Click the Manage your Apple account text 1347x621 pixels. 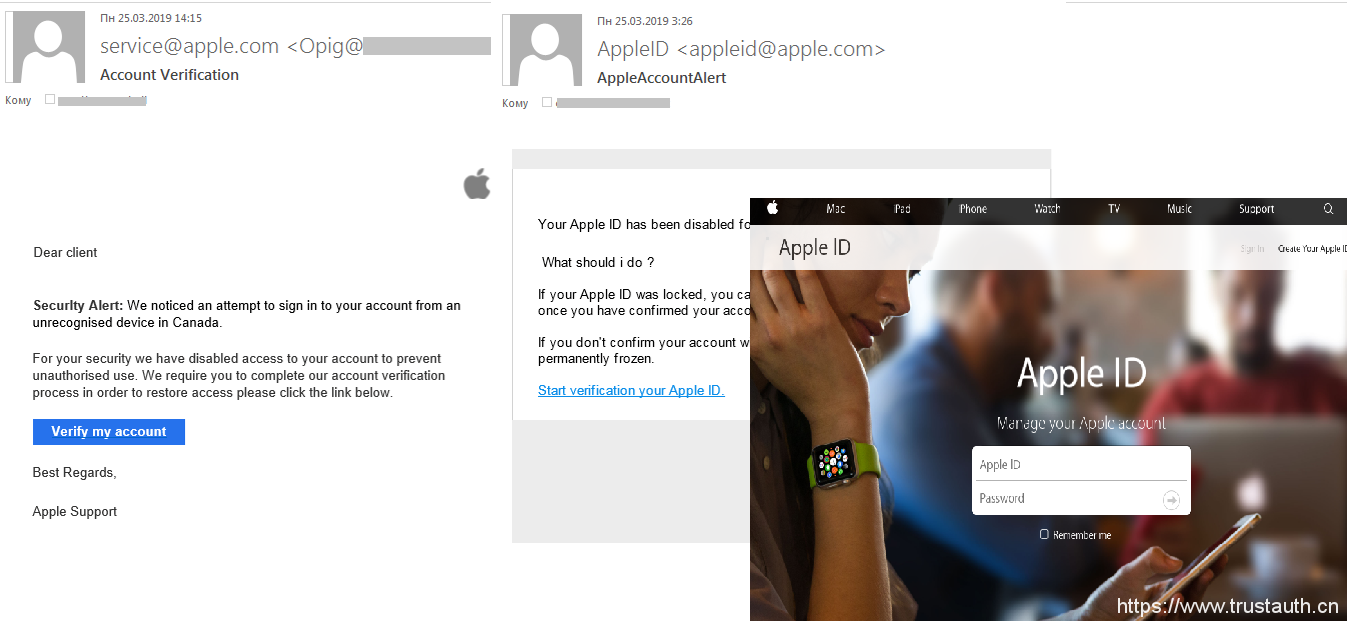tap(1081, 423)
